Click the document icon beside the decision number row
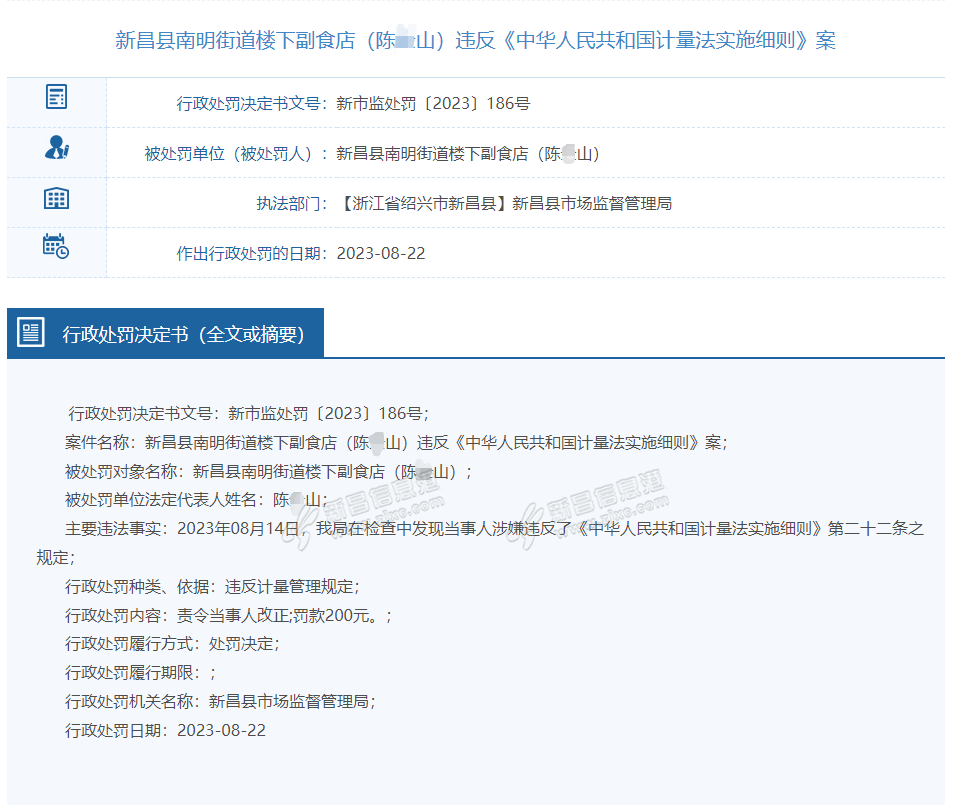The width and height of the screenshot is (953, 806). 56,97
